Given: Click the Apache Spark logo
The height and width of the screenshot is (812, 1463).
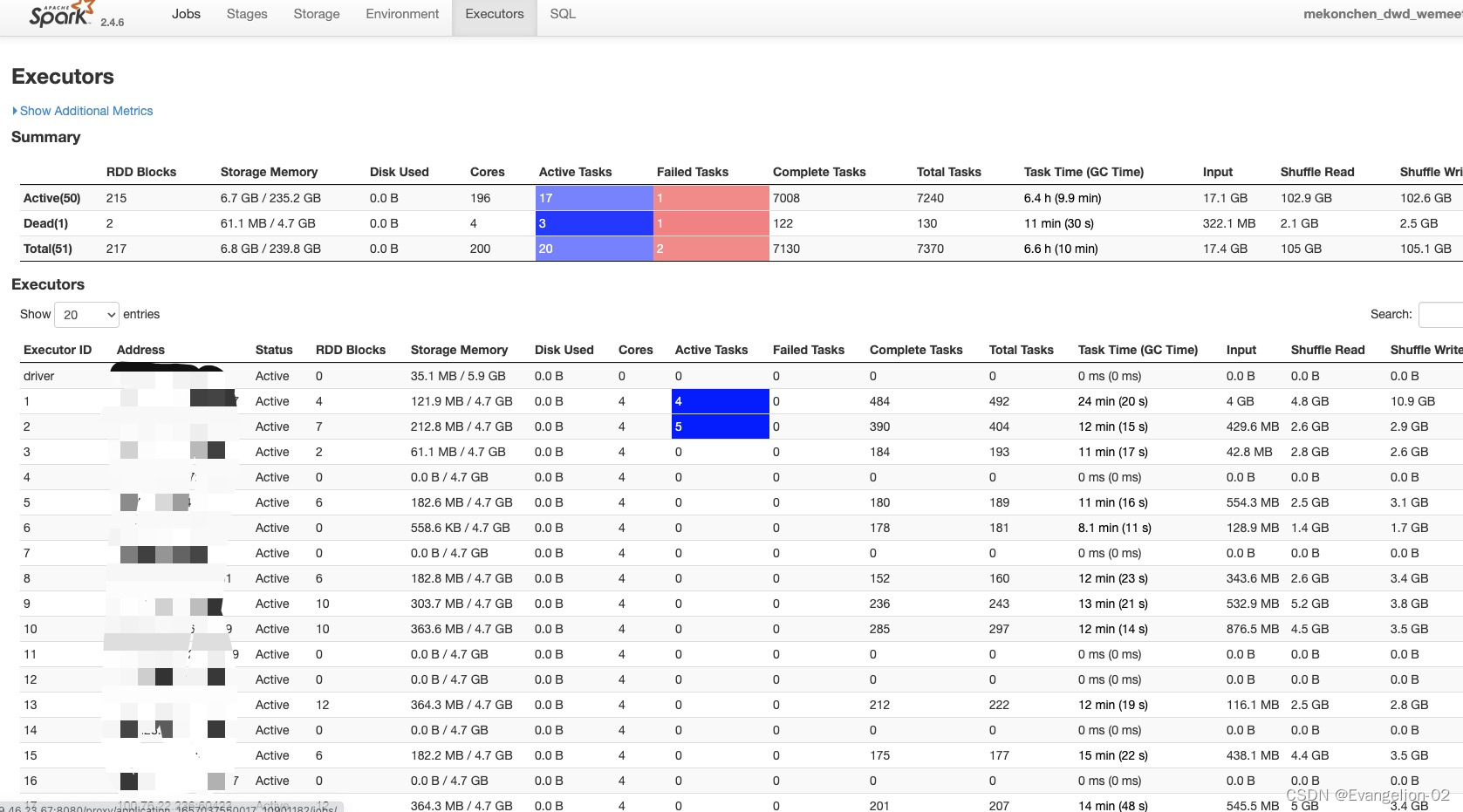Looking at the screenshot, I should coord(64,14).
